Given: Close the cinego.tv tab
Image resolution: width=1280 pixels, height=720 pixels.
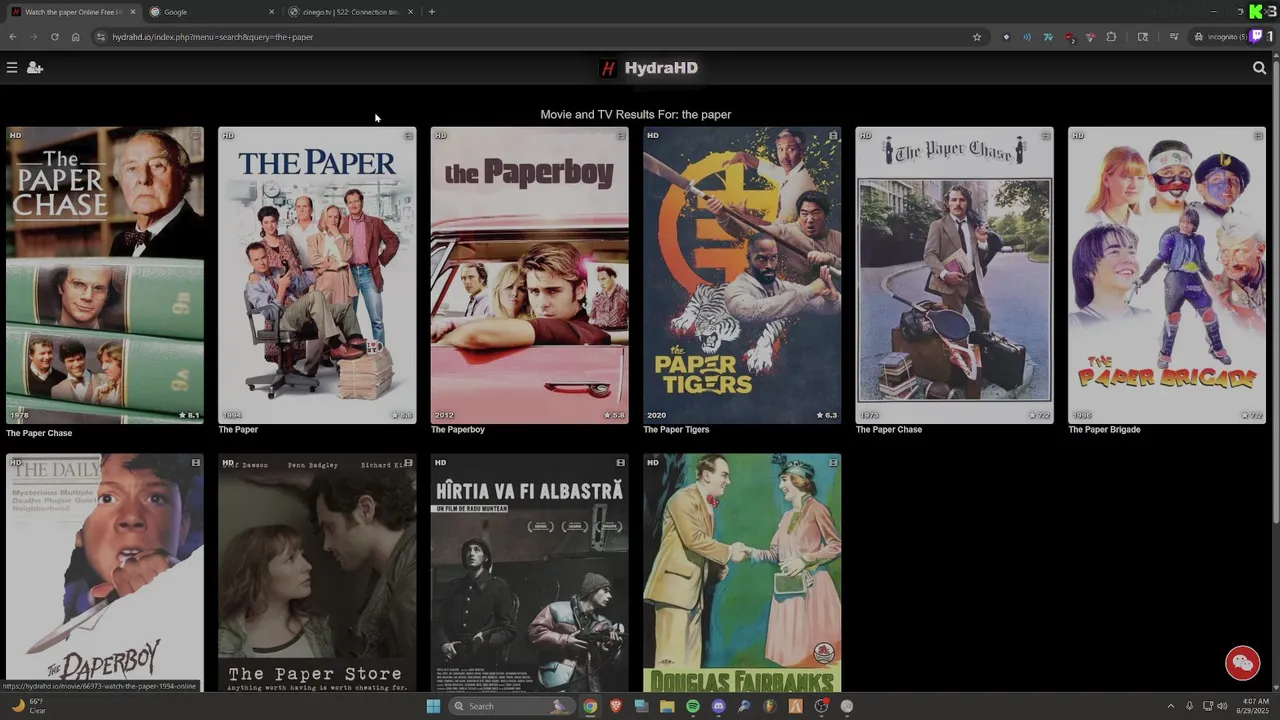Looking at the screenshot, I should [410, 12].
